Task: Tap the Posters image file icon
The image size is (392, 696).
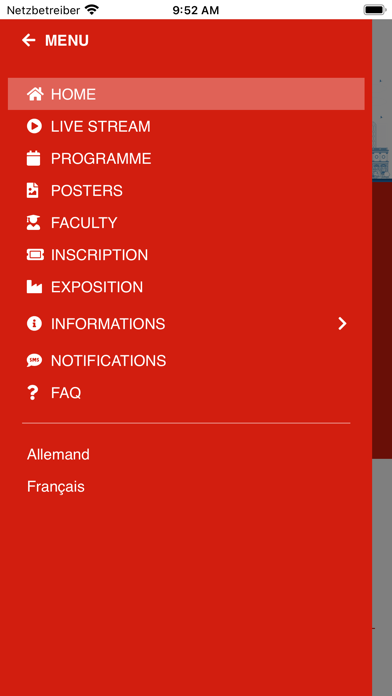Action: click(32, 190)
